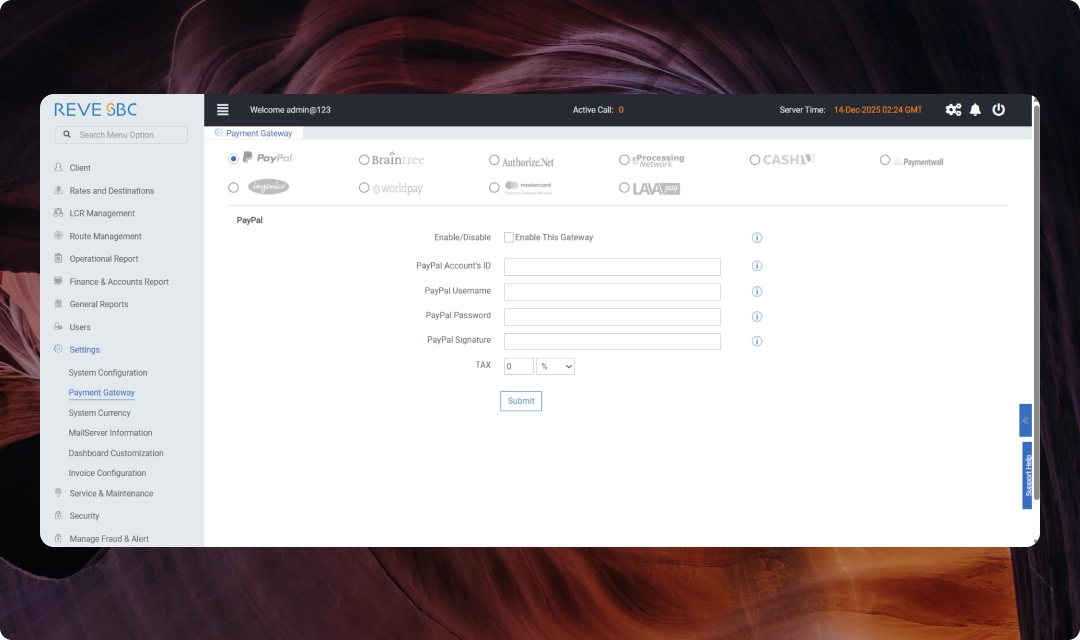Open the settings gears icon in header
The image size is (1080, 640).
(x=953, y=110)
